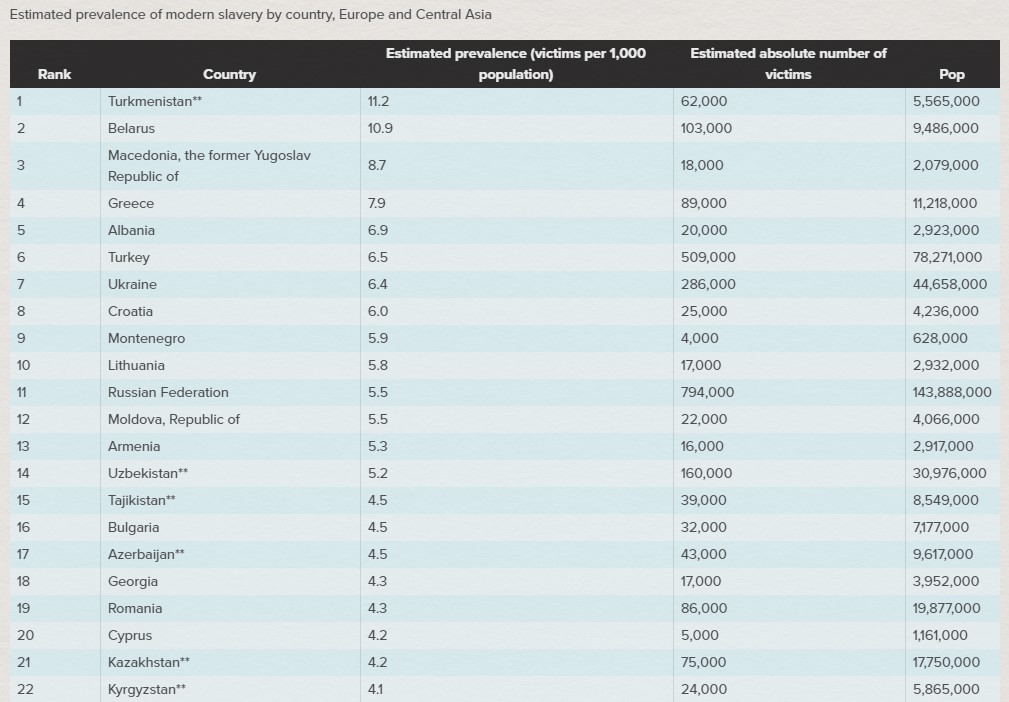Click the Macedonia, the former Yugoslav Republic cell
The height and width of the screenshot is (702, 1009).
point(209,166)
